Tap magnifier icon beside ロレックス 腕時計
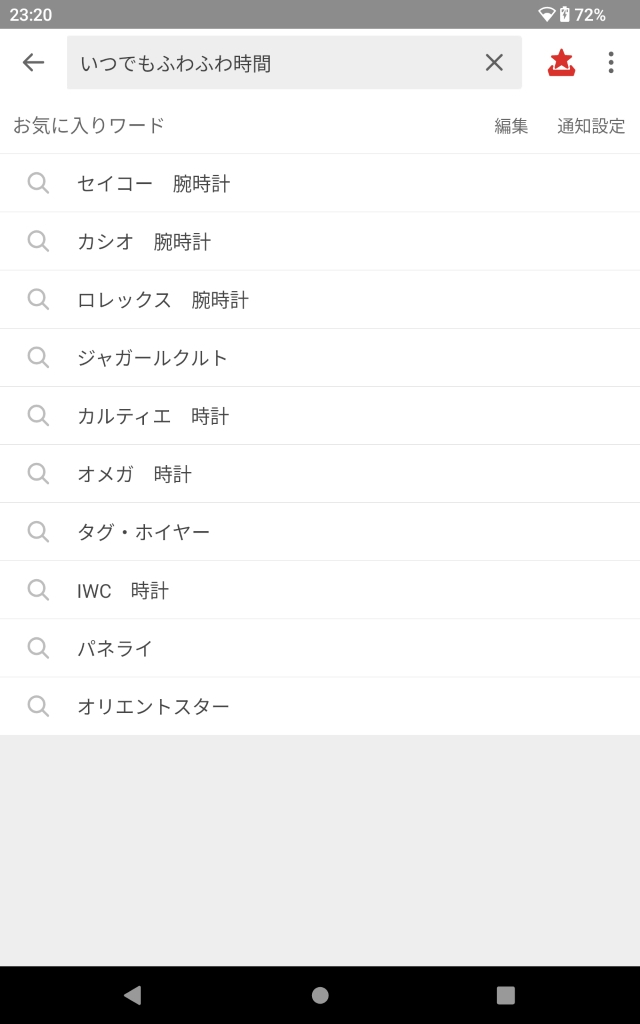Image resolution: width=640 pixels, height=1024 pixels. click(38, 299)
